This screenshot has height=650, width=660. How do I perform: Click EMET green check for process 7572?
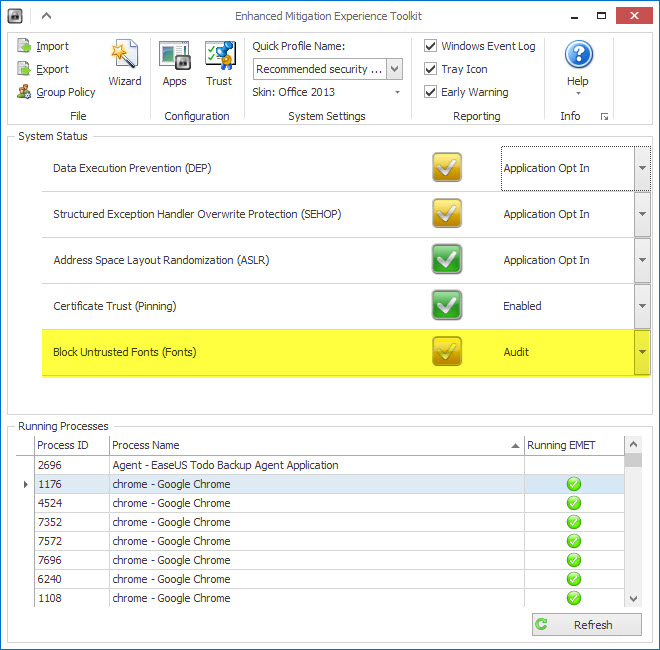(574, 541)
